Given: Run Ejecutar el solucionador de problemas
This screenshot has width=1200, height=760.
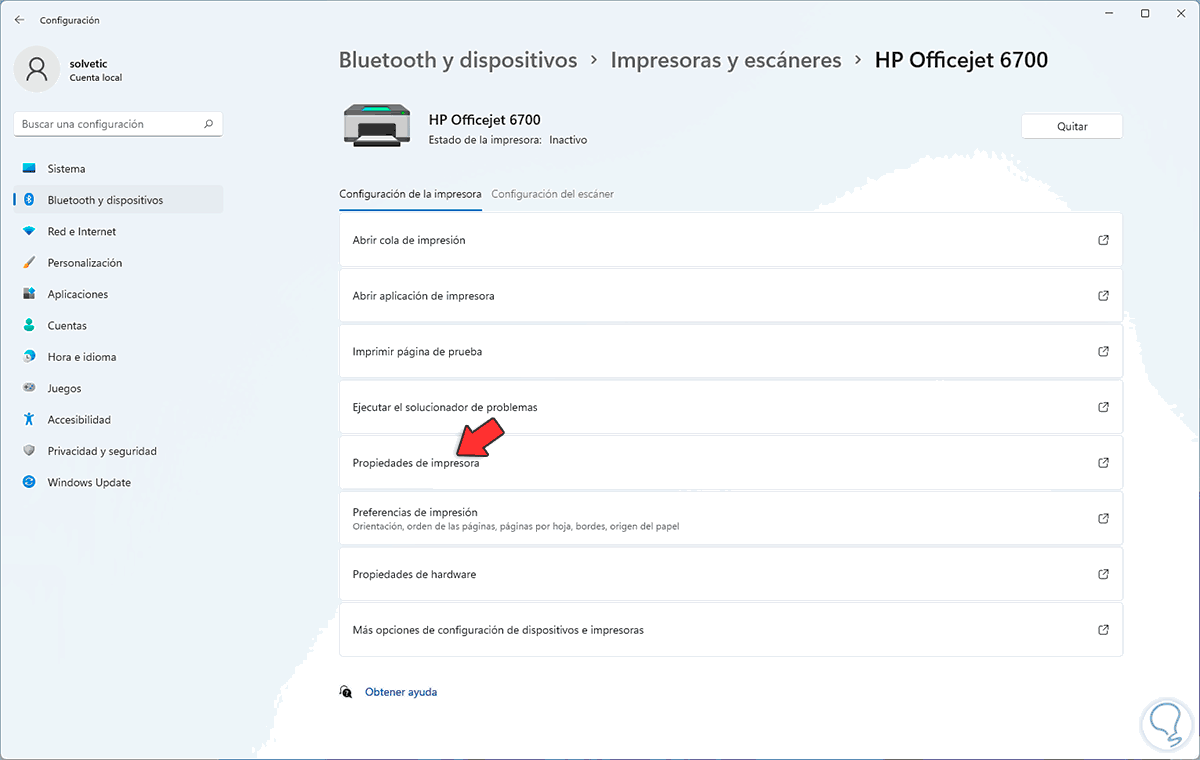Looking at the screenshot, I should click(x=731, y=407).
